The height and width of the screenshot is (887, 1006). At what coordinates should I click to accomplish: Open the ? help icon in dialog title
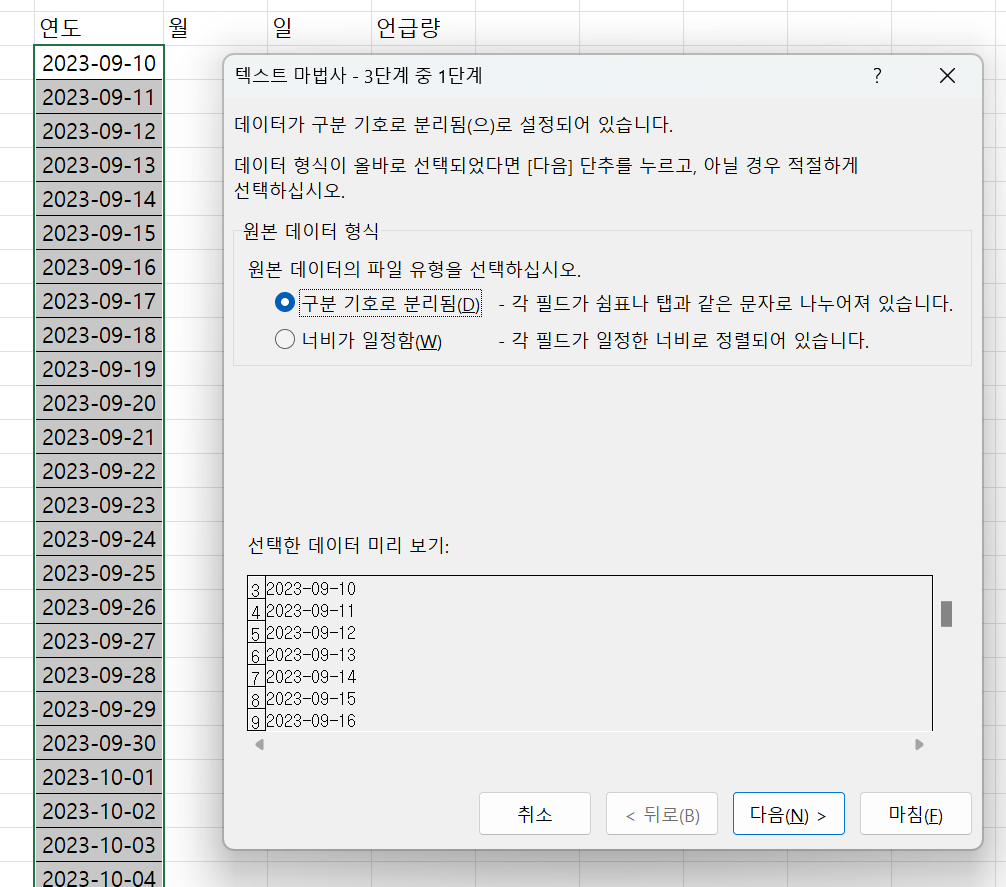click(x=877, y=76)
